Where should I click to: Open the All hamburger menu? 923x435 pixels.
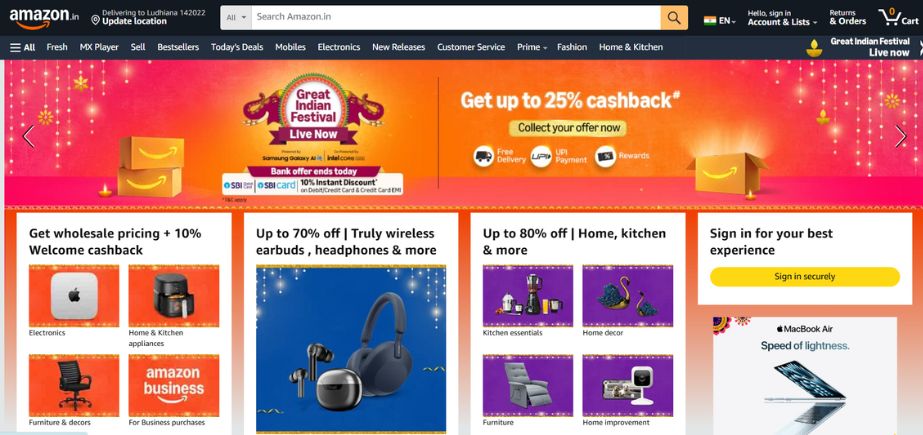[x=22, y=47]
